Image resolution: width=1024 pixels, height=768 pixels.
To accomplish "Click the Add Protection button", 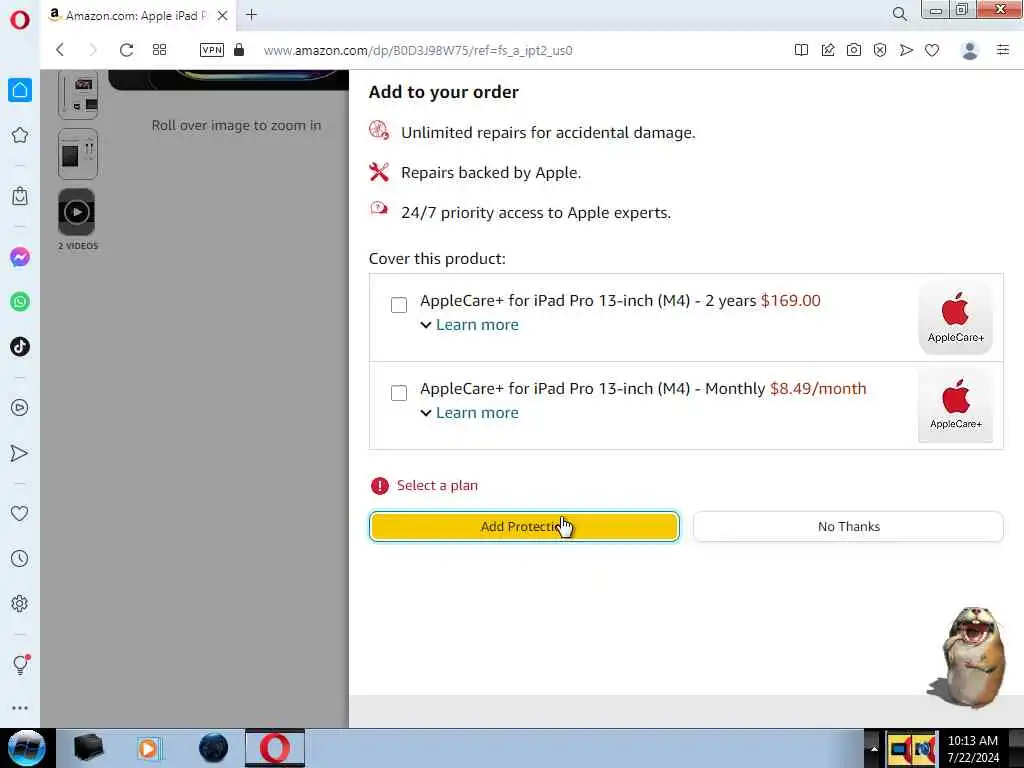I will (x=524, y=526).
